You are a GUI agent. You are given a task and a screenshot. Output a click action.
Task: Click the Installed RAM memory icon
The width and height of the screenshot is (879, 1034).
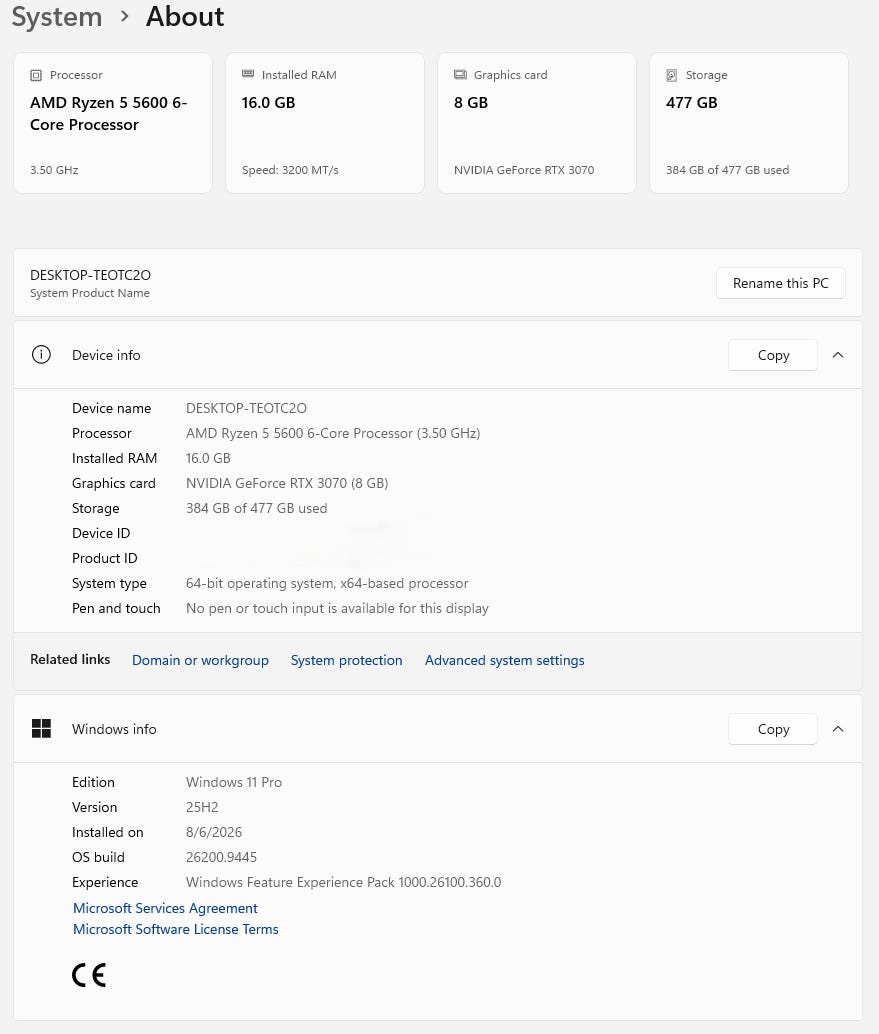click(x=248, y=74)
